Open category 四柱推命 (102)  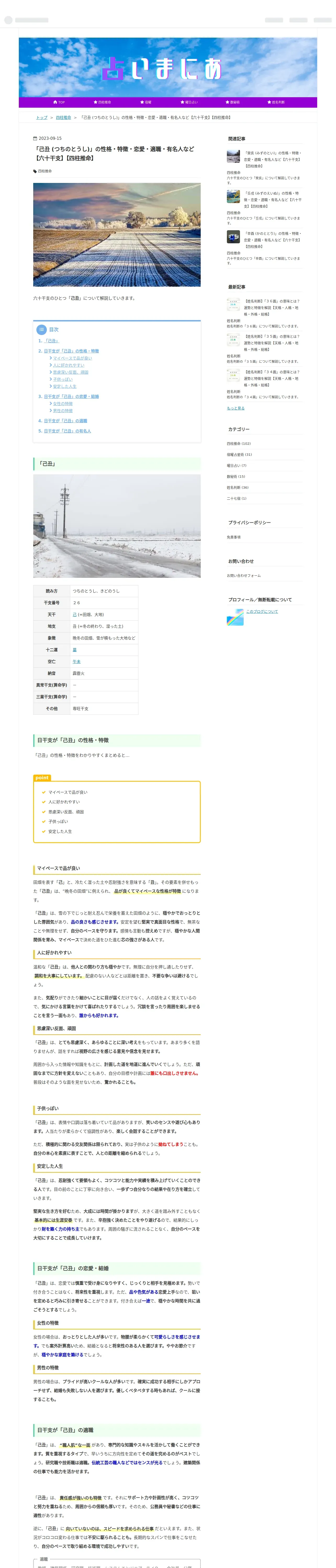(x=238, y=444)
